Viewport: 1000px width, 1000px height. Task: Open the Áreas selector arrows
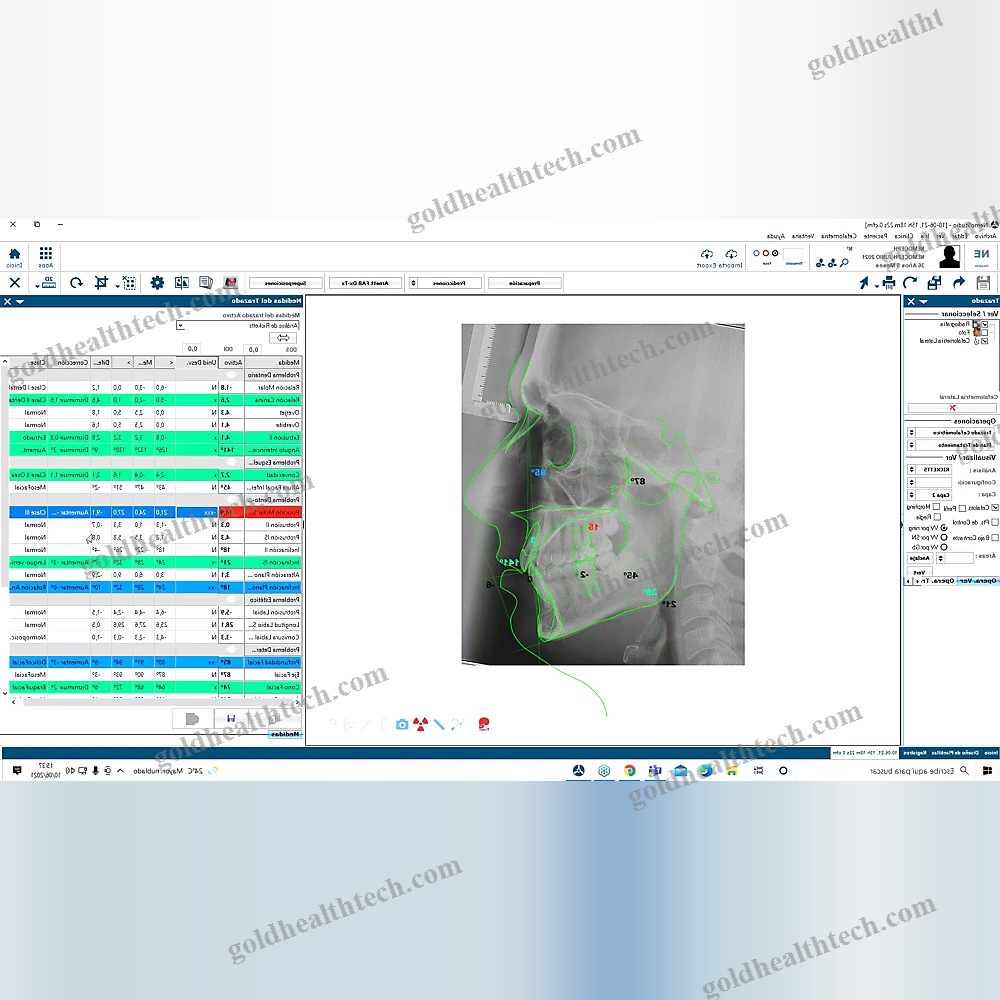coord(940,558)
